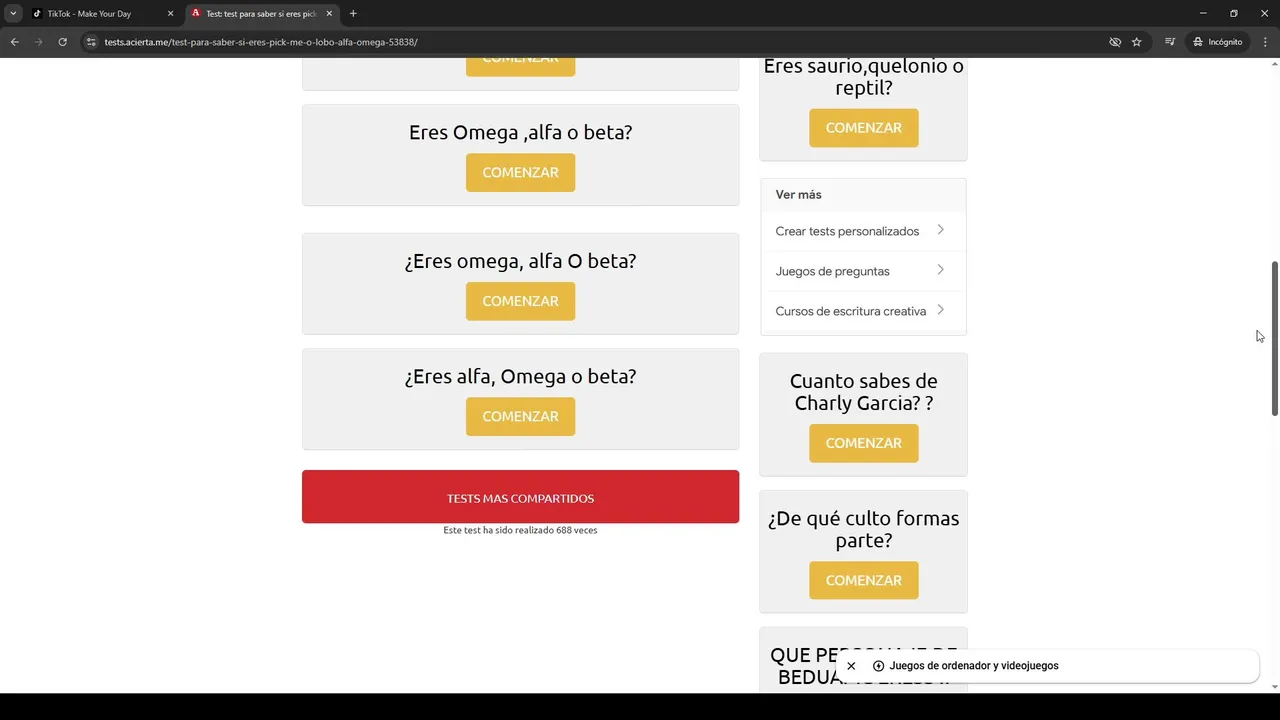Open the Chrome three-dot menu

click(x=1266, y=42)
